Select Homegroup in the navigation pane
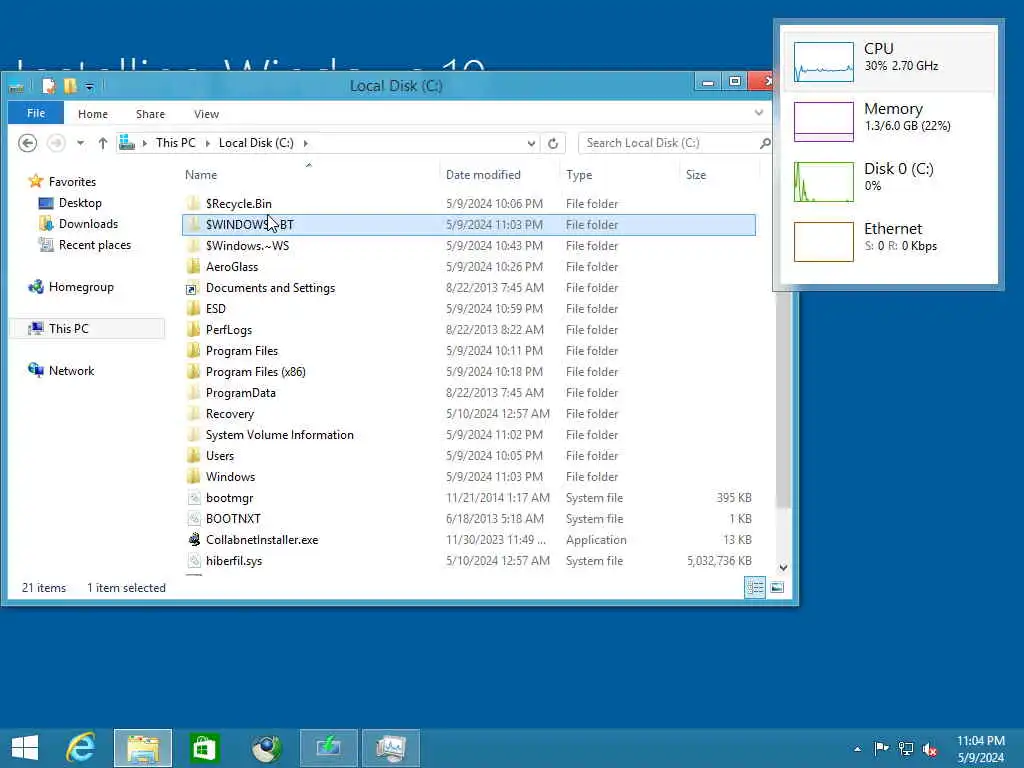Viewport: 1024px width, 768px height. point(81,287)
